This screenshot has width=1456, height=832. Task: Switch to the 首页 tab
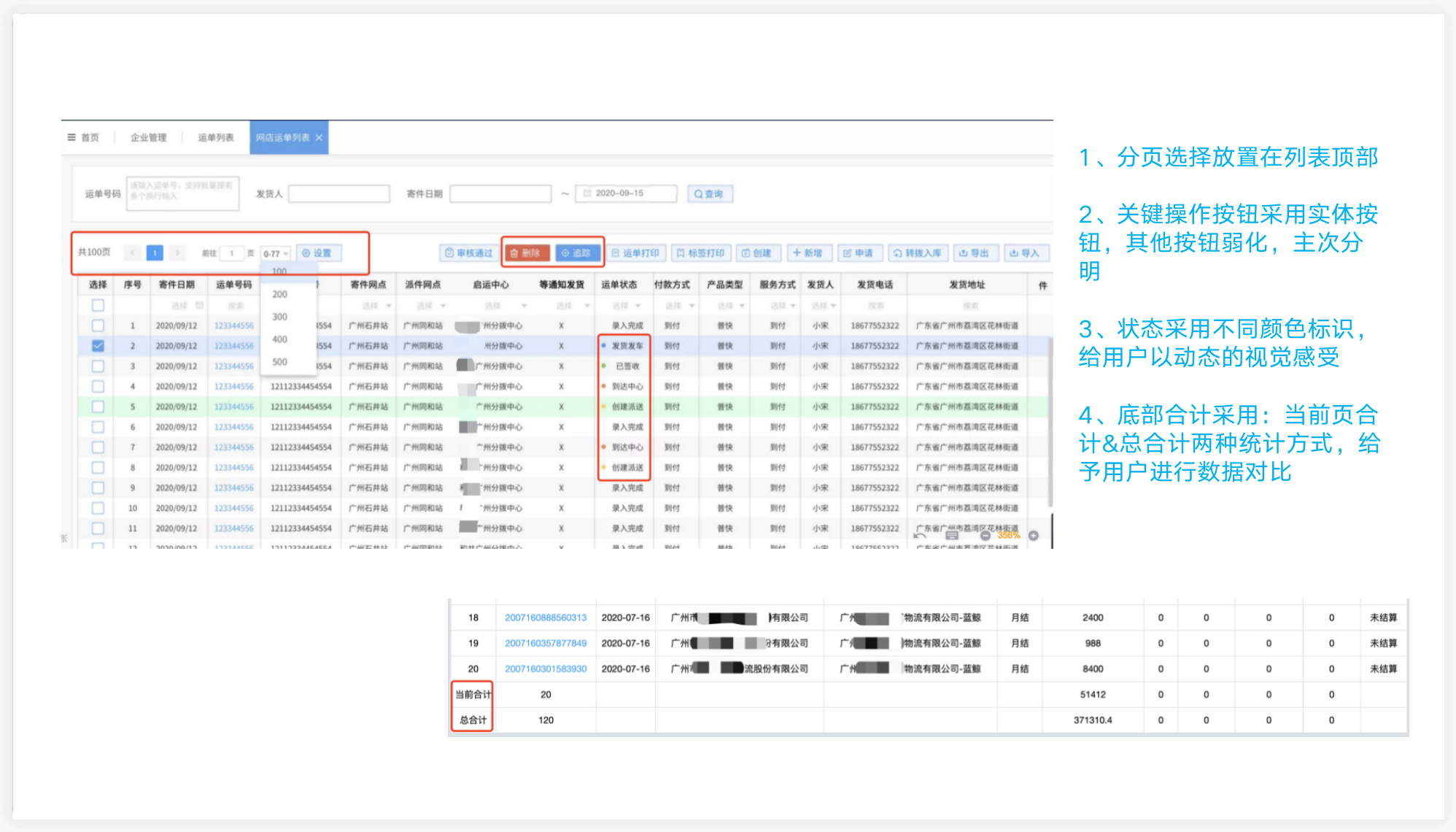tap(90, 137)
